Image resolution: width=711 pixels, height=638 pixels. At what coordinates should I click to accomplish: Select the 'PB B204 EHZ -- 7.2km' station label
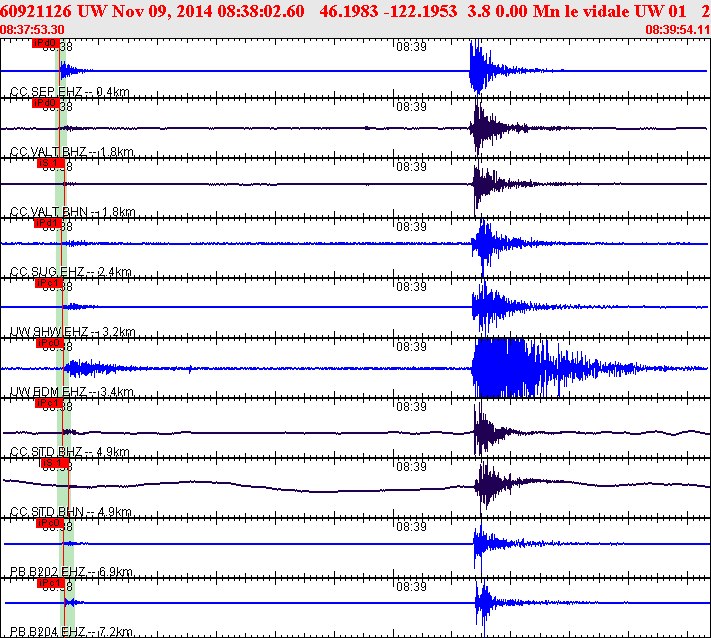click(71, 632)
